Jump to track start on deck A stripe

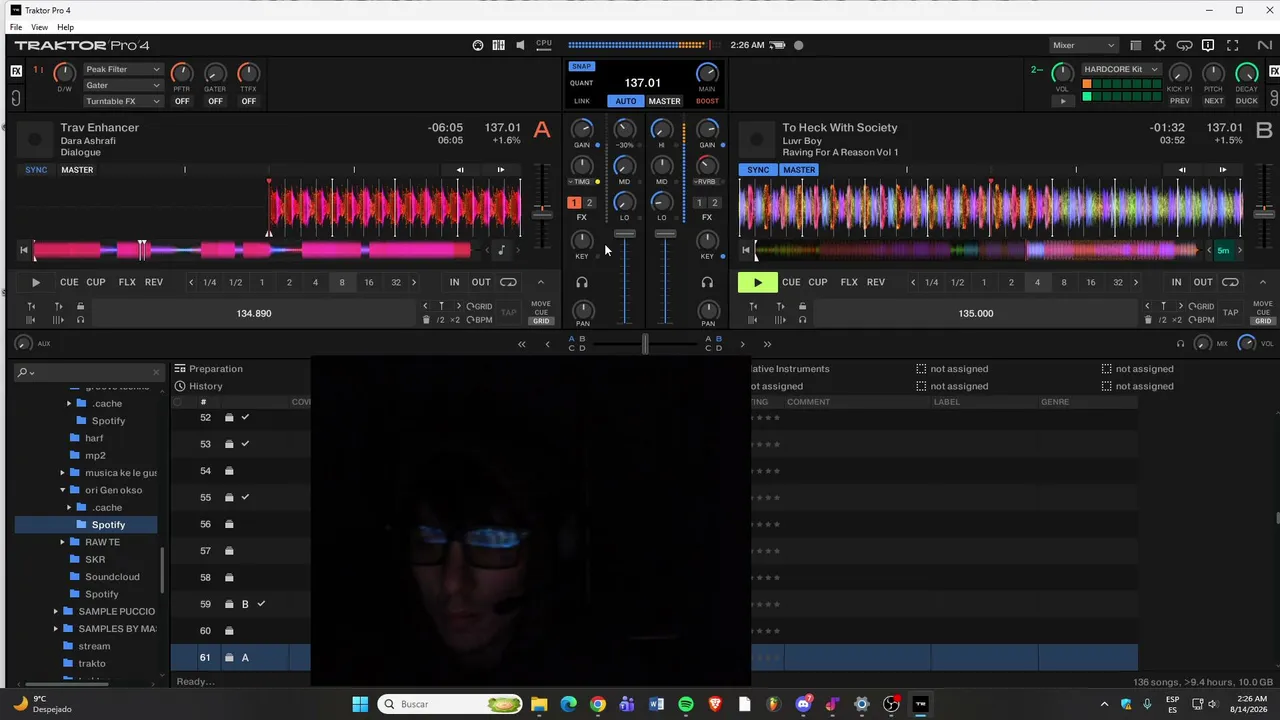coord(24,250)
